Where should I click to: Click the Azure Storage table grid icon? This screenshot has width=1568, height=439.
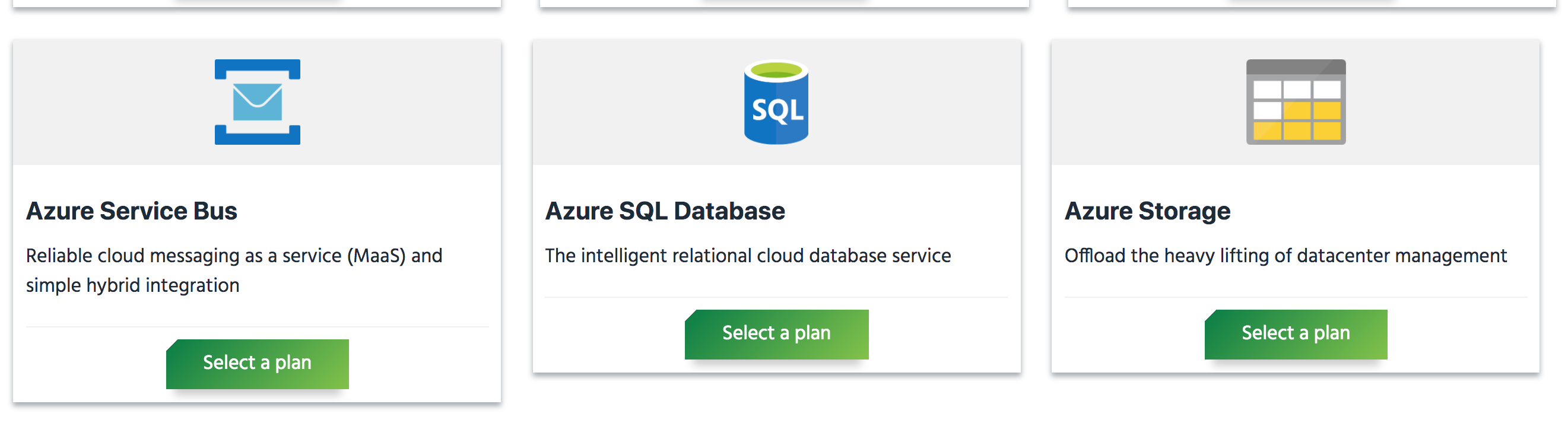click(x=1296, y=101)
